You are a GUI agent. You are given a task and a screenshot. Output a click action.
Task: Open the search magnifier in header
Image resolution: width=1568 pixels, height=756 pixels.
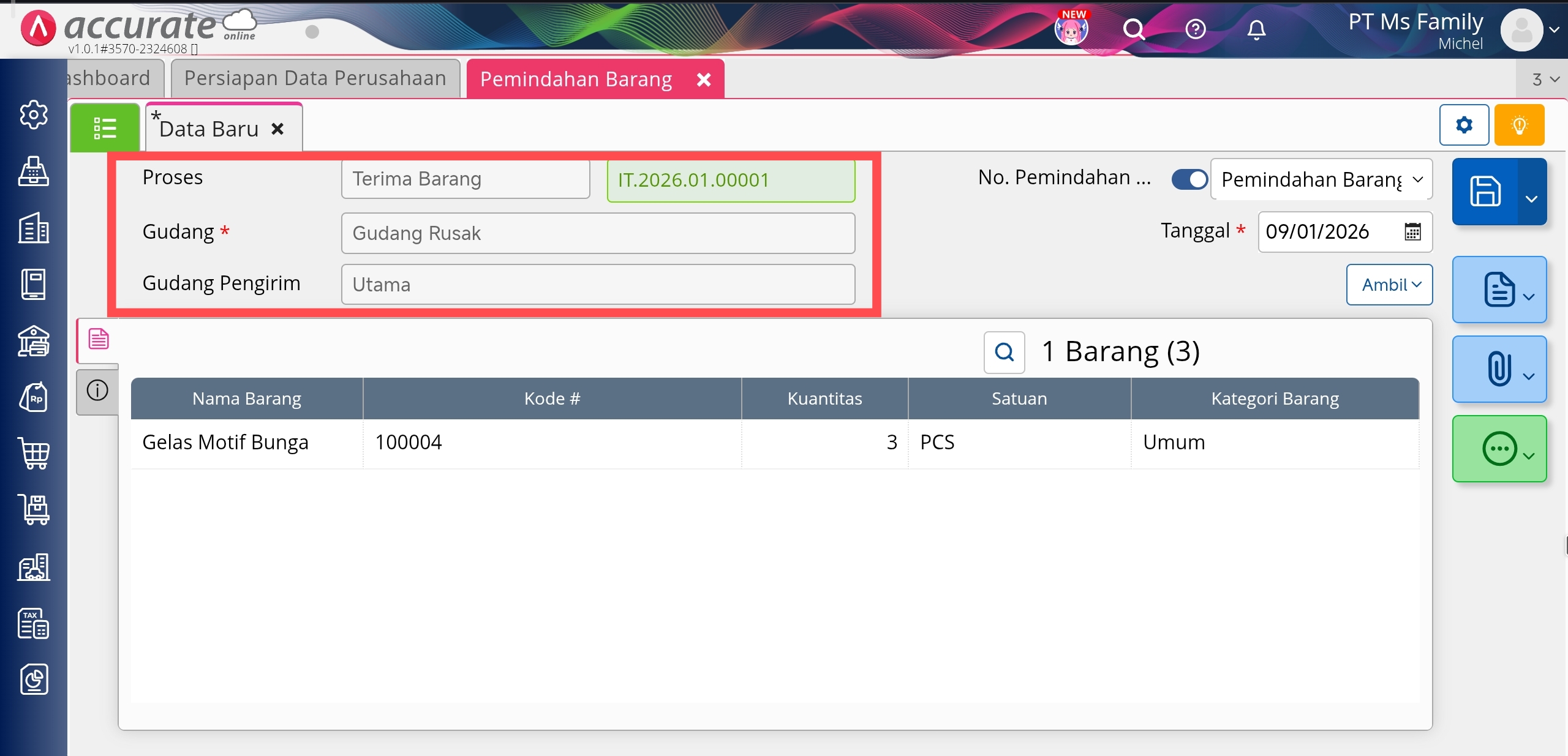point(1134,29)
